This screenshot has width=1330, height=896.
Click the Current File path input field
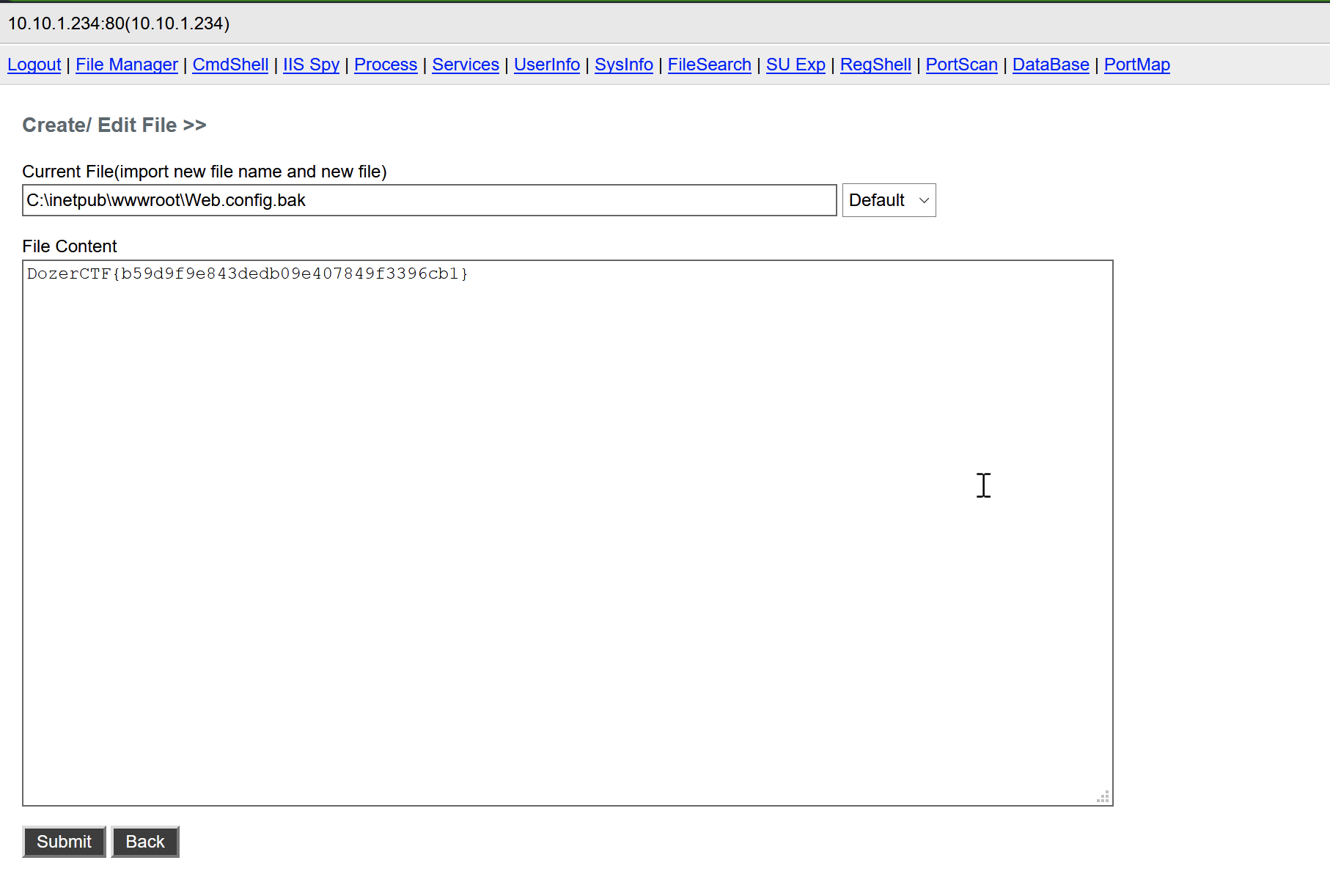(x=430, y=200)
